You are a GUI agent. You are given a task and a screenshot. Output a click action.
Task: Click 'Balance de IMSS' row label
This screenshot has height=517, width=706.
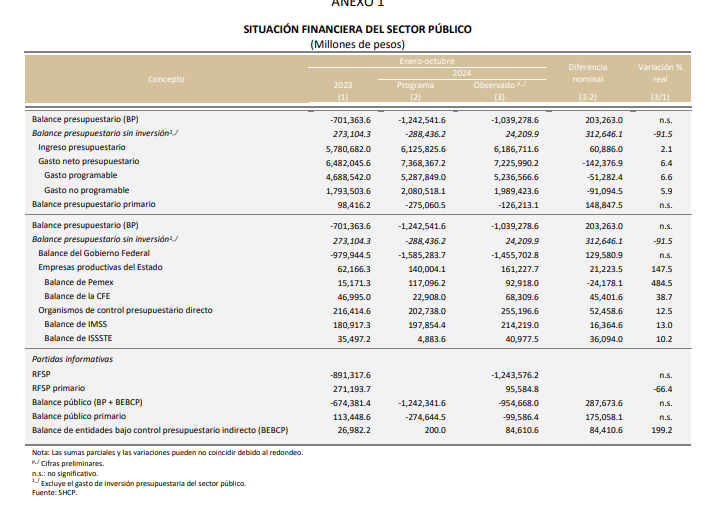[76, 324]
